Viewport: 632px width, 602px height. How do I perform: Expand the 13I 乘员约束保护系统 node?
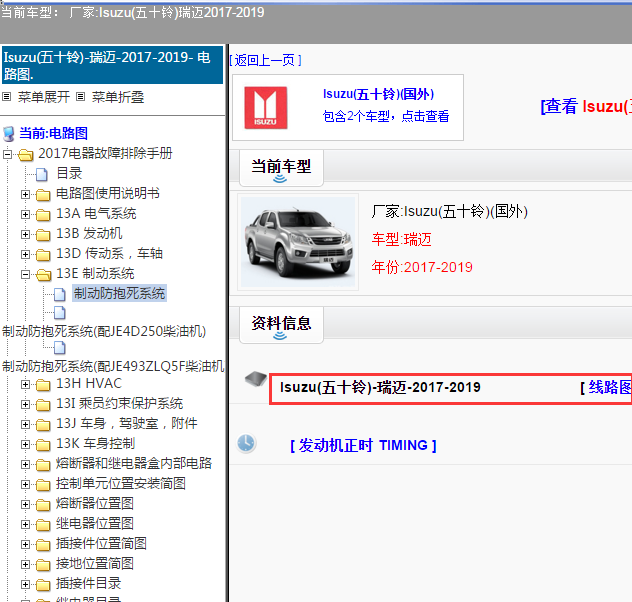click(x=25, y=405)
